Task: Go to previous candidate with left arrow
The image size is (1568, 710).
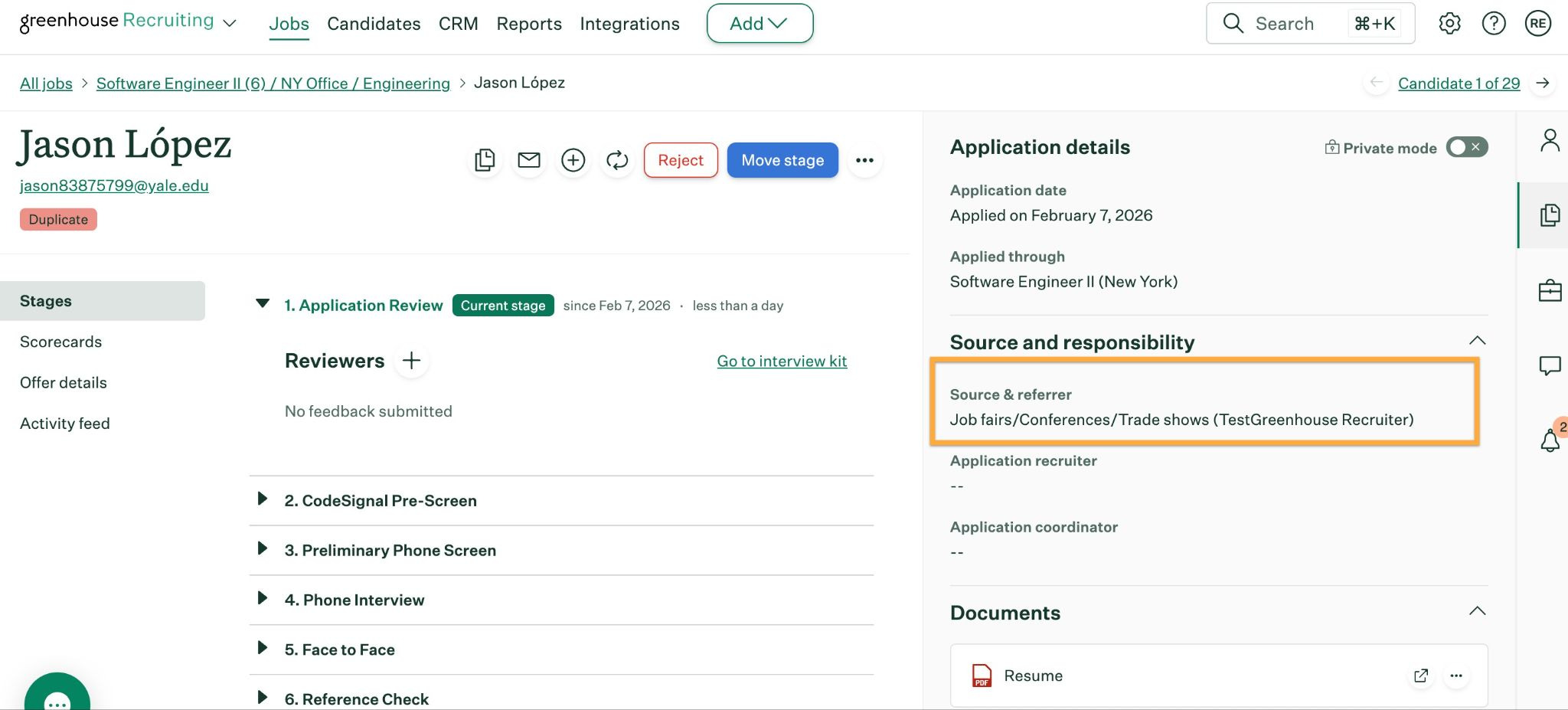Action: coord(1377,83)
